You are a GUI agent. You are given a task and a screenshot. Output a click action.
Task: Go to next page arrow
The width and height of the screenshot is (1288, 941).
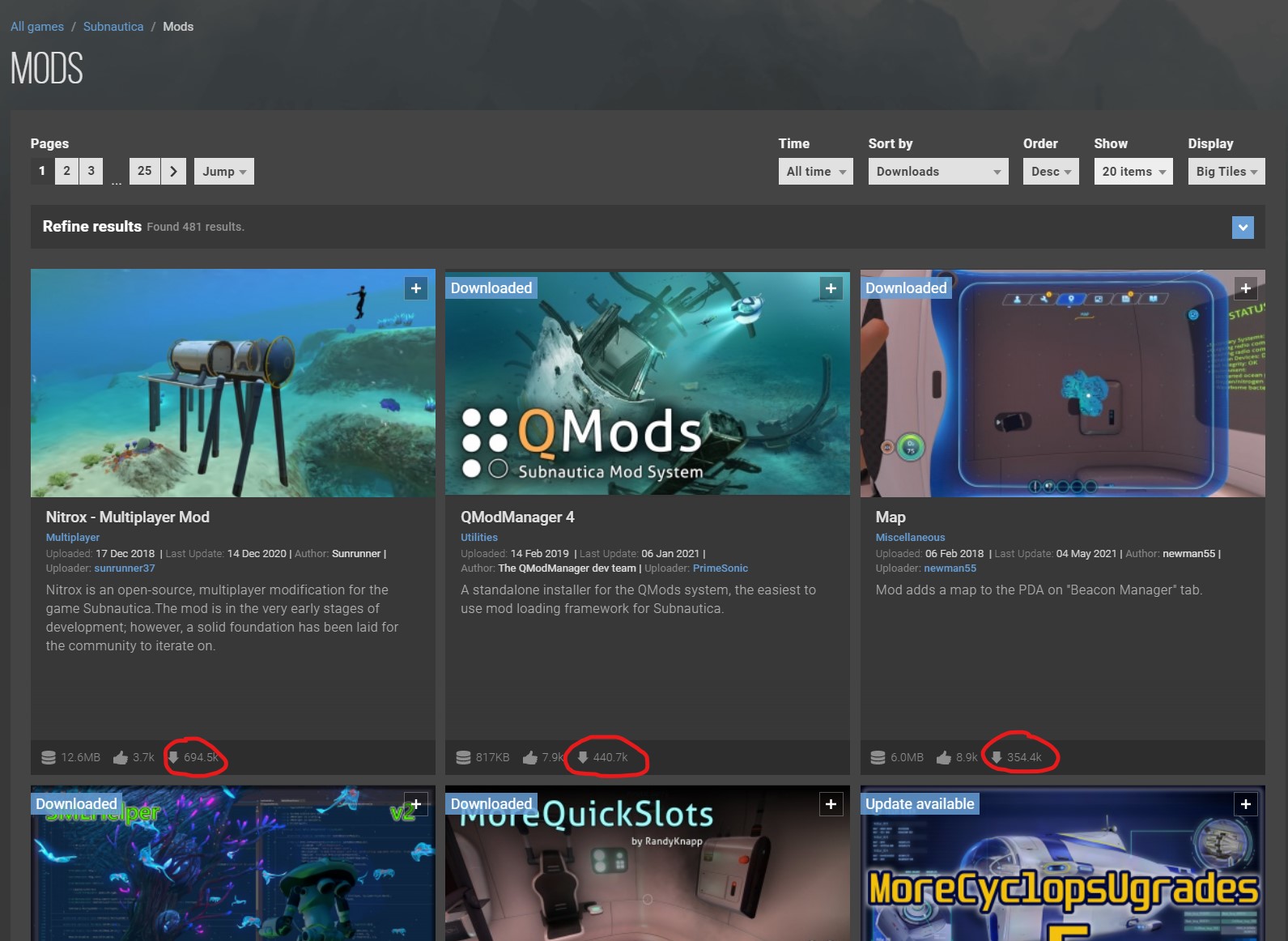tap(173, 171)
